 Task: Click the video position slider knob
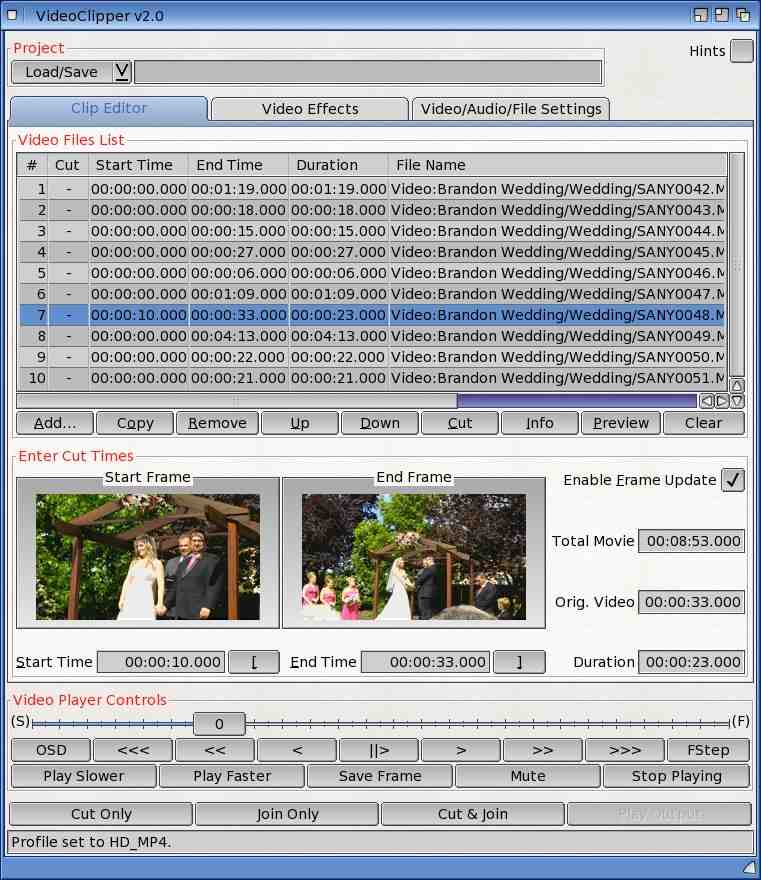tap(219, 723)
